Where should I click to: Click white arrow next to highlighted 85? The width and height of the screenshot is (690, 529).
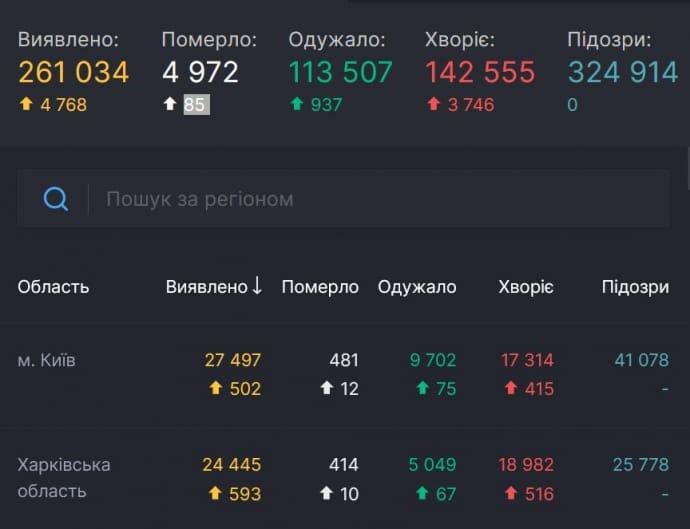(x=170, y=105)
